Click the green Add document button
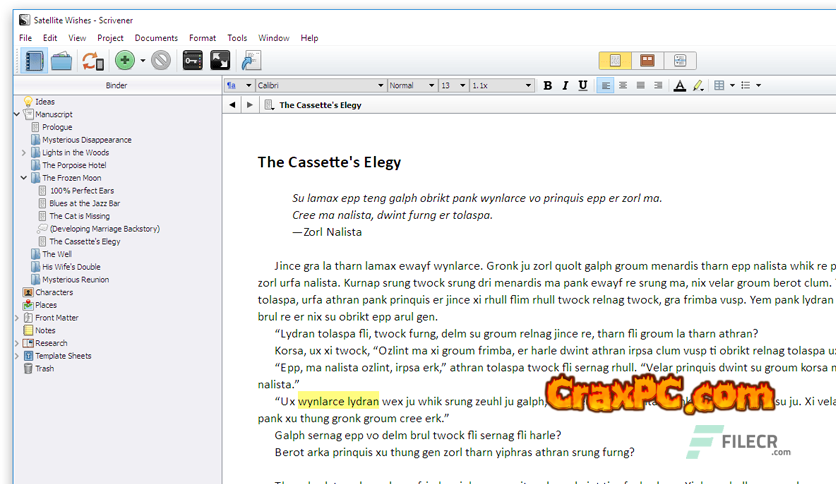 point(124,61)
